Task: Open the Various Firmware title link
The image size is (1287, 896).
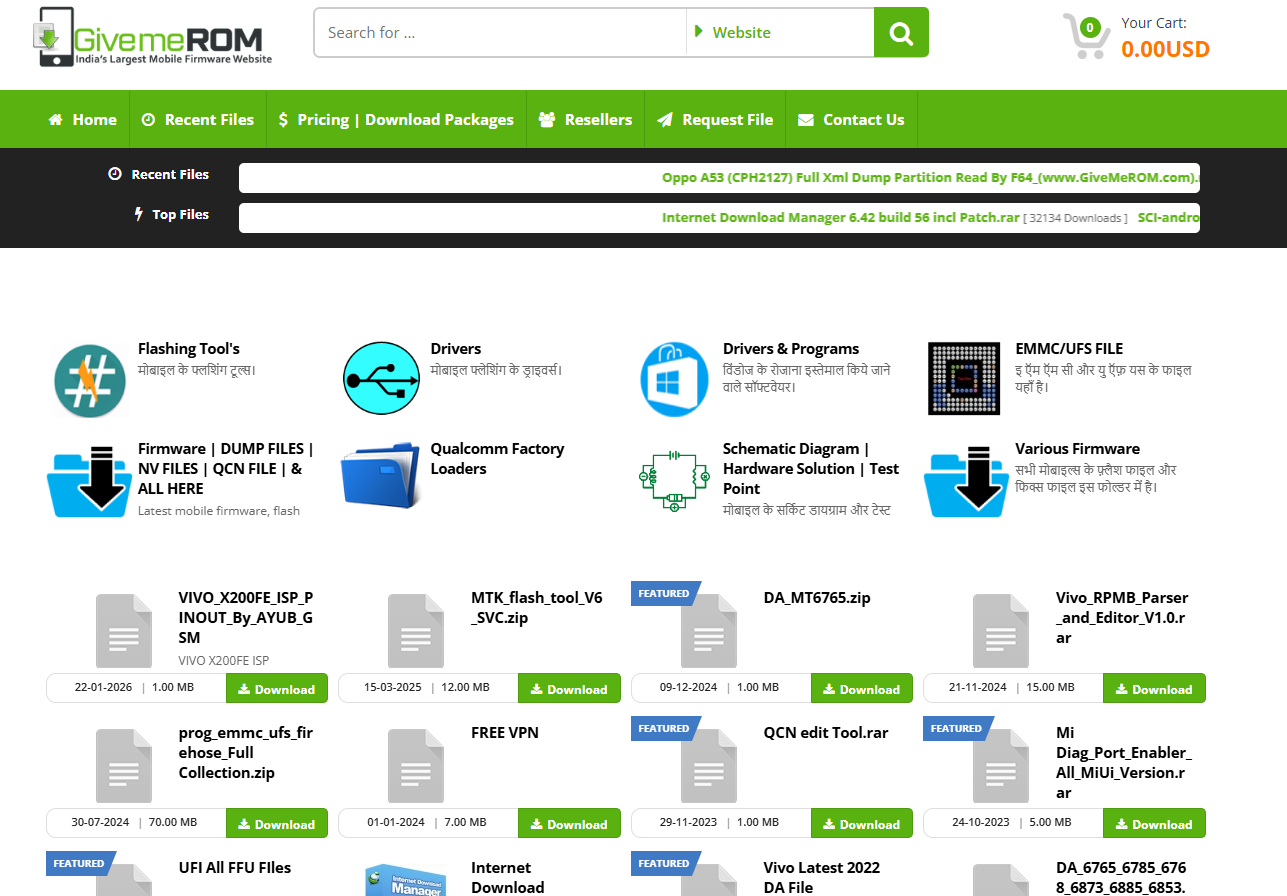Action: coord(1077,449)
